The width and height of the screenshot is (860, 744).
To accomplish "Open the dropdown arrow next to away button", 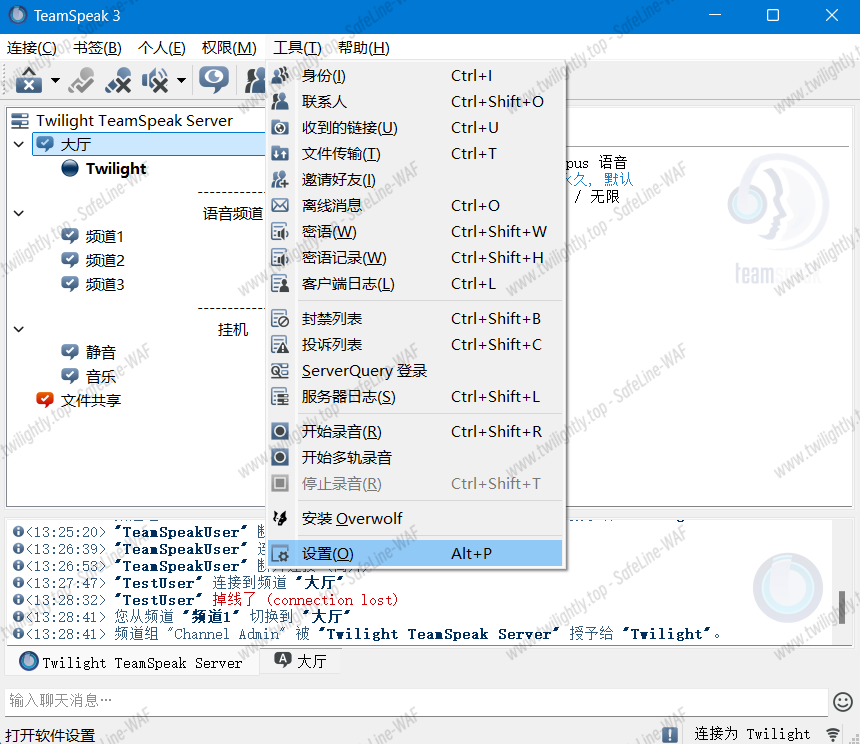I will pyautogui.click(x=55, y=81).
